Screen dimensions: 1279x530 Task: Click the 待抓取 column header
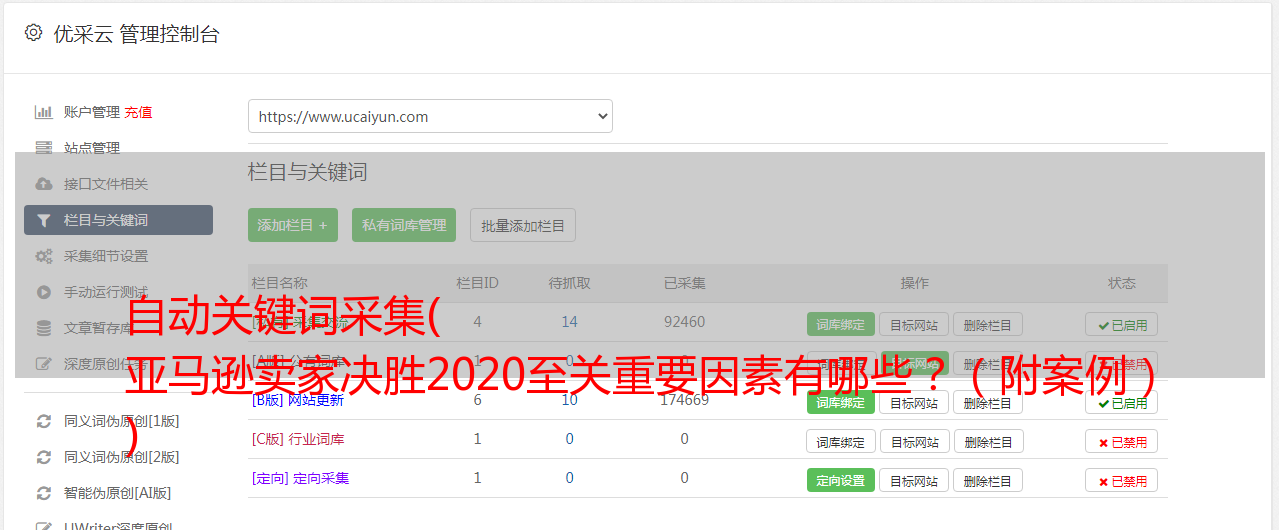(x=569, y=283)
